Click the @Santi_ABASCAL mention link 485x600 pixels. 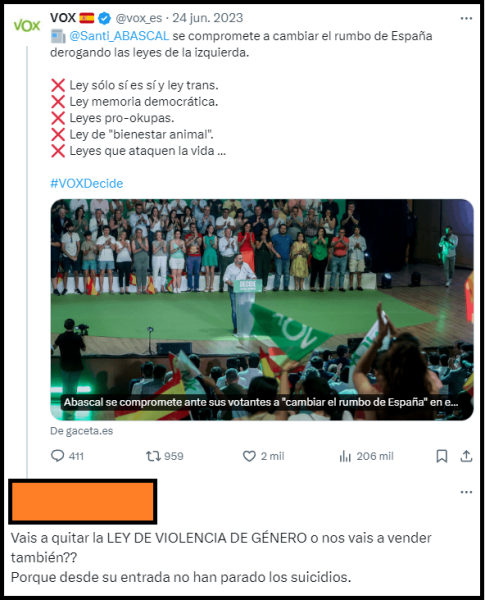pyautogui.click(x=119, y=36)
